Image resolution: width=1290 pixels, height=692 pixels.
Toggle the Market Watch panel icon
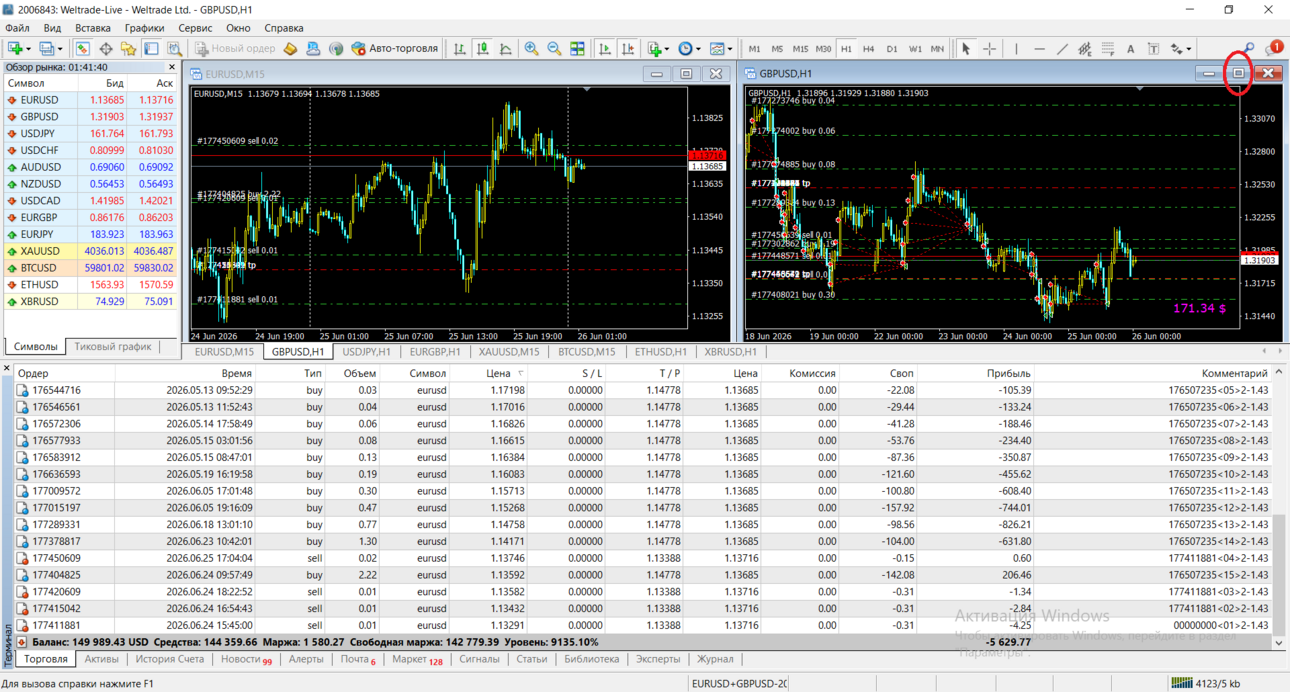coord(82,48)
